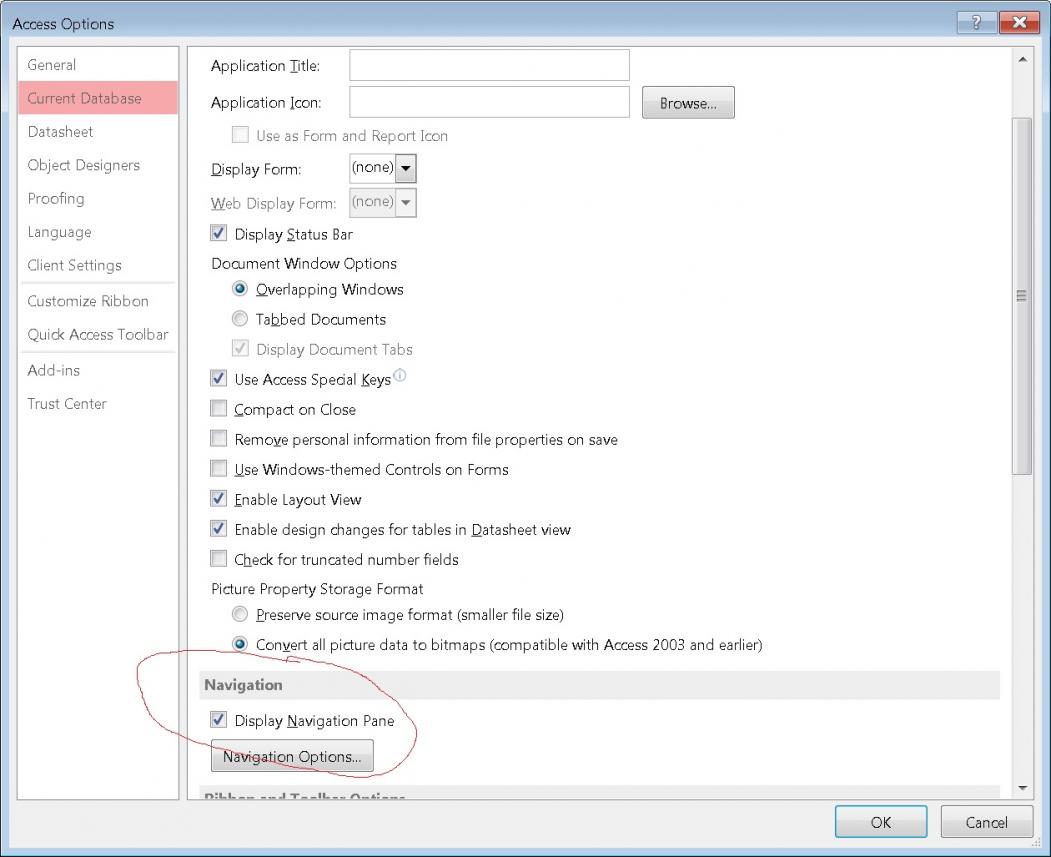Choose Preserve source image format
The height and width of the screenshot is (857, 1051).
(239, 614)
